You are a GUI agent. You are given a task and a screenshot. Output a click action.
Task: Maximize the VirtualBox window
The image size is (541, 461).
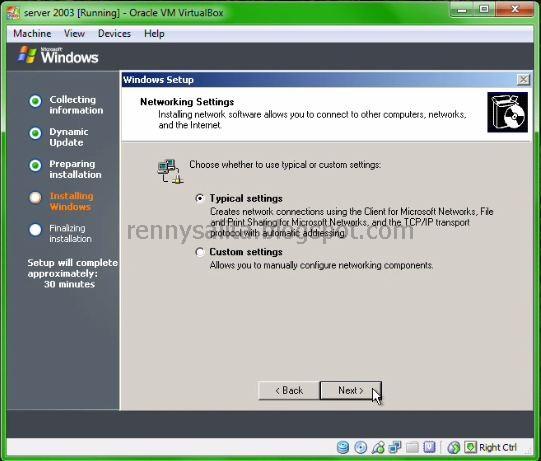pyautogui.click(x=484, y=9)
